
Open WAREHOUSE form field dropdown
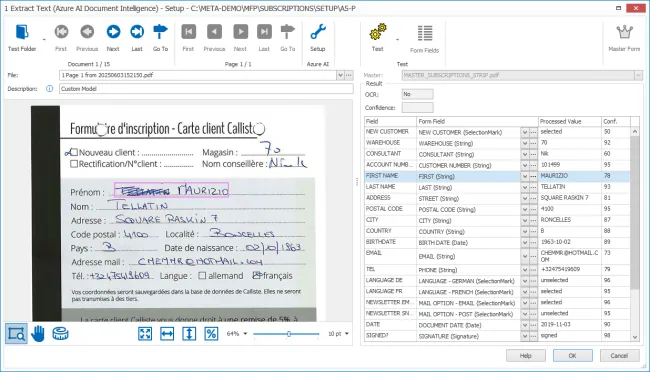pyautogui.click(x=525, y=143)
